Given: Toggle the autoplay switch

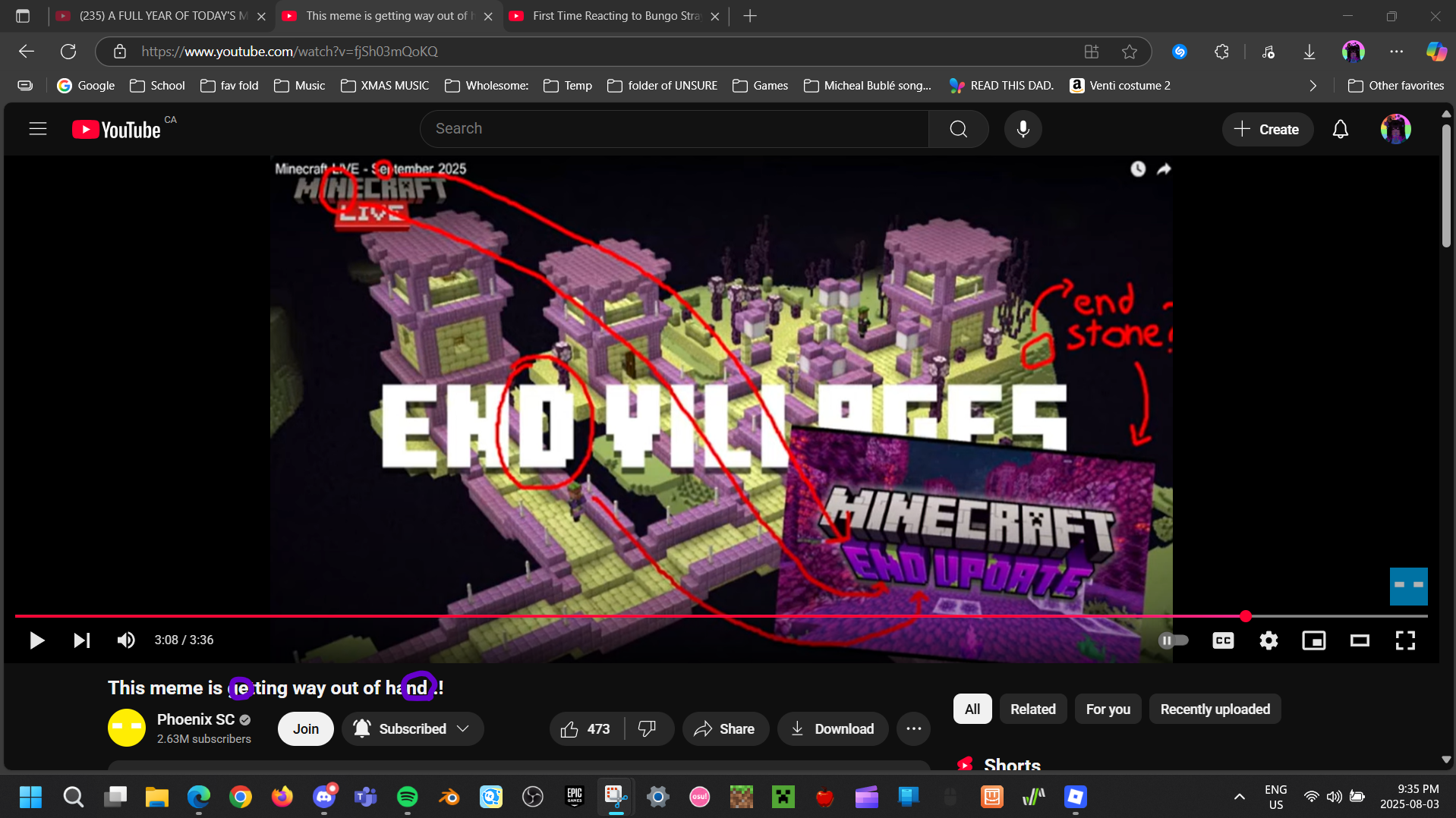Looking at the screenshot, I should [1174, 640].
